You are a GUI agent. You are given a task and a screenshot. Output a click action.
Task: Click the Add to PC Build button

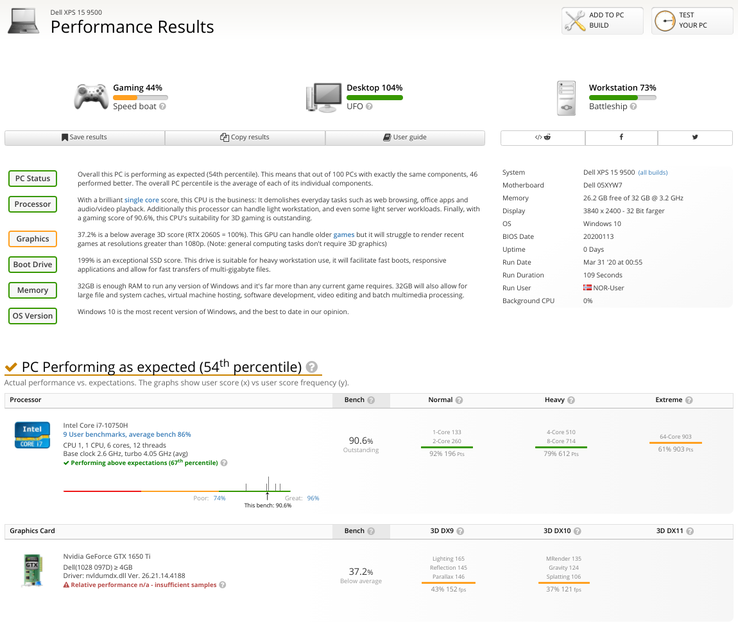tap(602, 21)
